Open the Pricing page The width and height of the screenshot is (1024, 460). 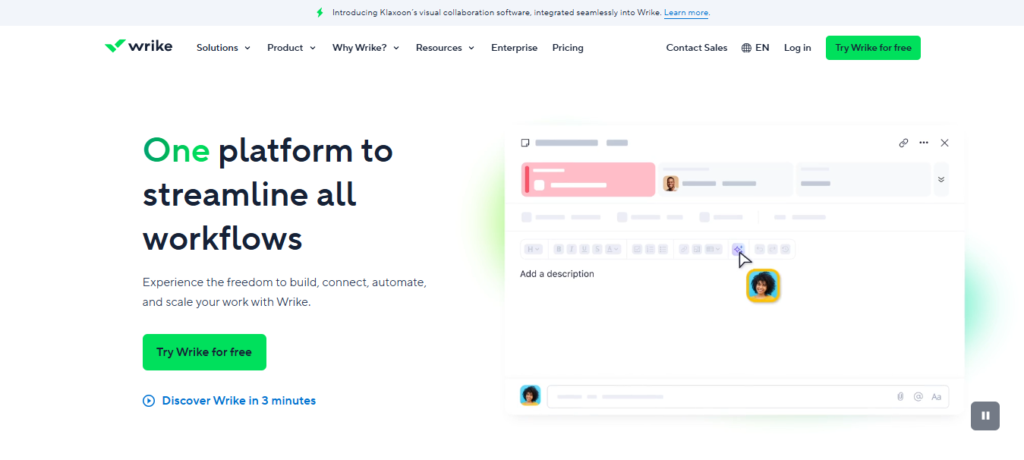(568, 48)
